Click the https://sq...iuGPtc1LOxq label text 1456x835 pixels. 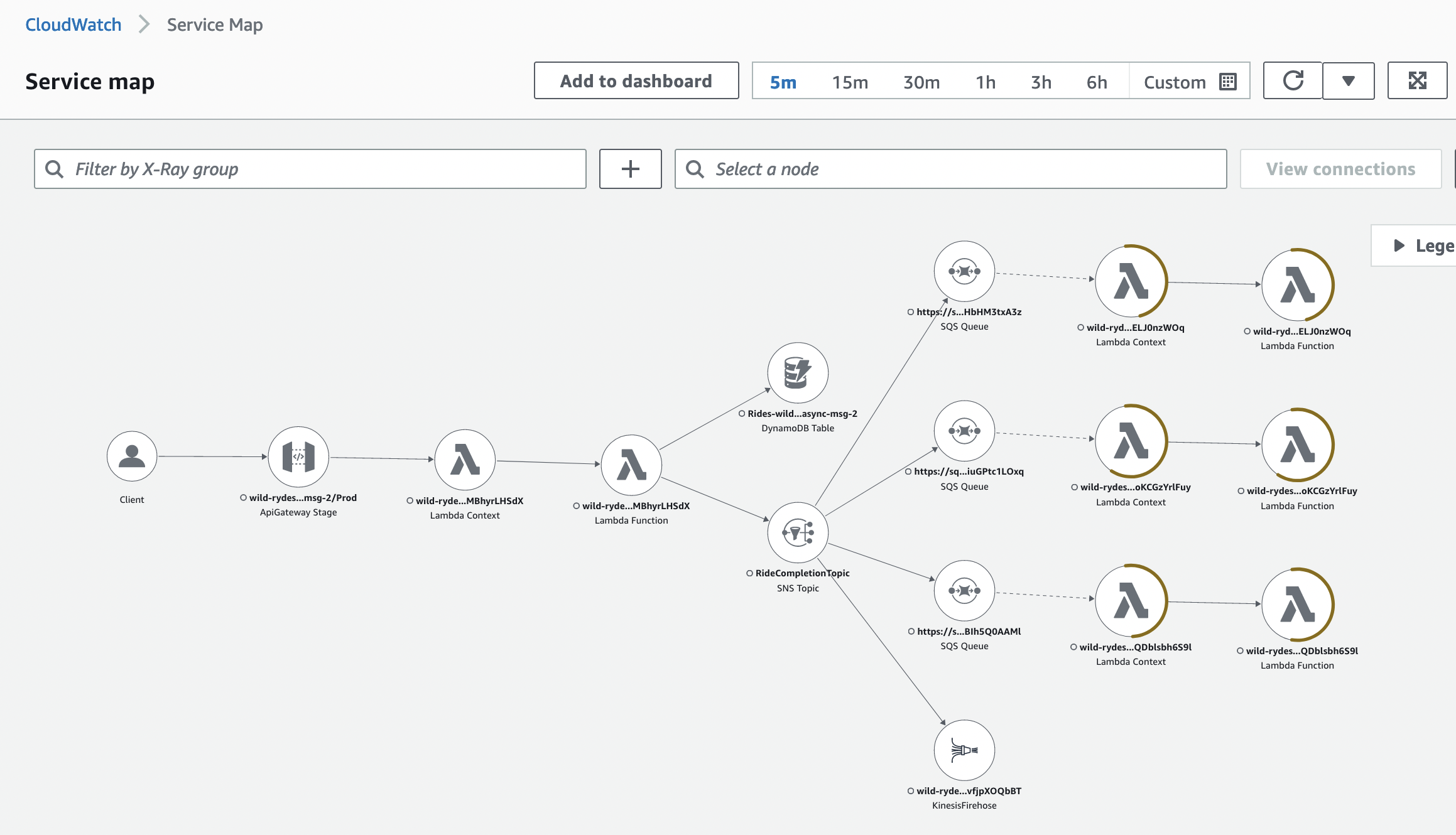point(969,471)
